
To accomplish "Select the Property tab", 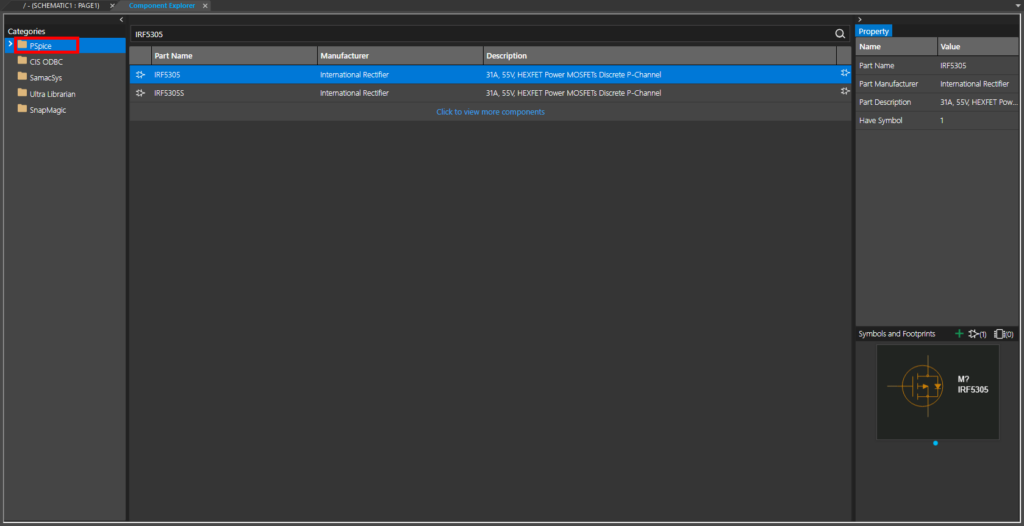I will (873, 31).
